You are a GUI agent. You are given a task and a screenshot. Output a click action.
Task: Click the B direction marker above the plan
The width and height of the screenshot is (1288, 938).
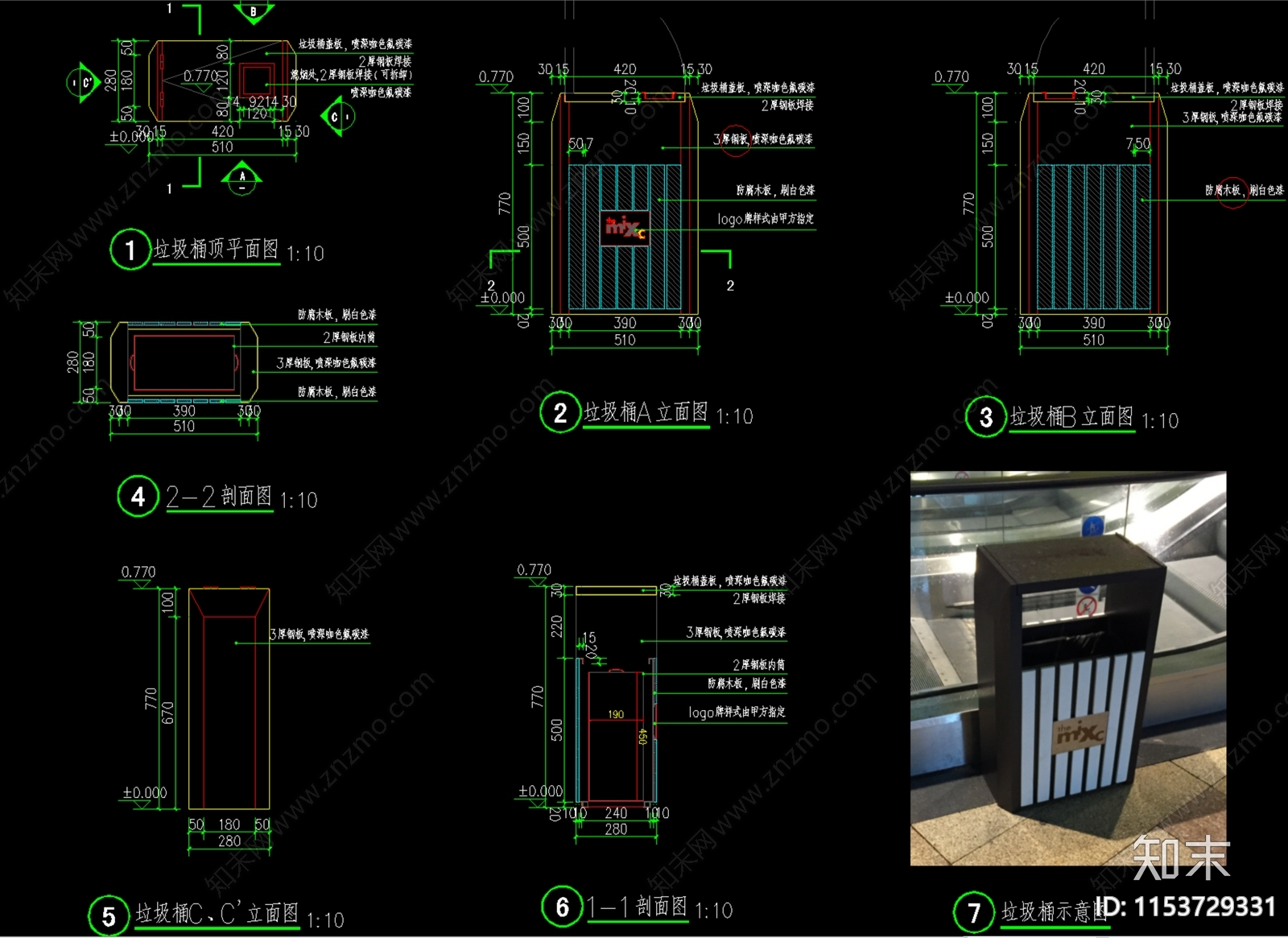click(x=254, y=11)
